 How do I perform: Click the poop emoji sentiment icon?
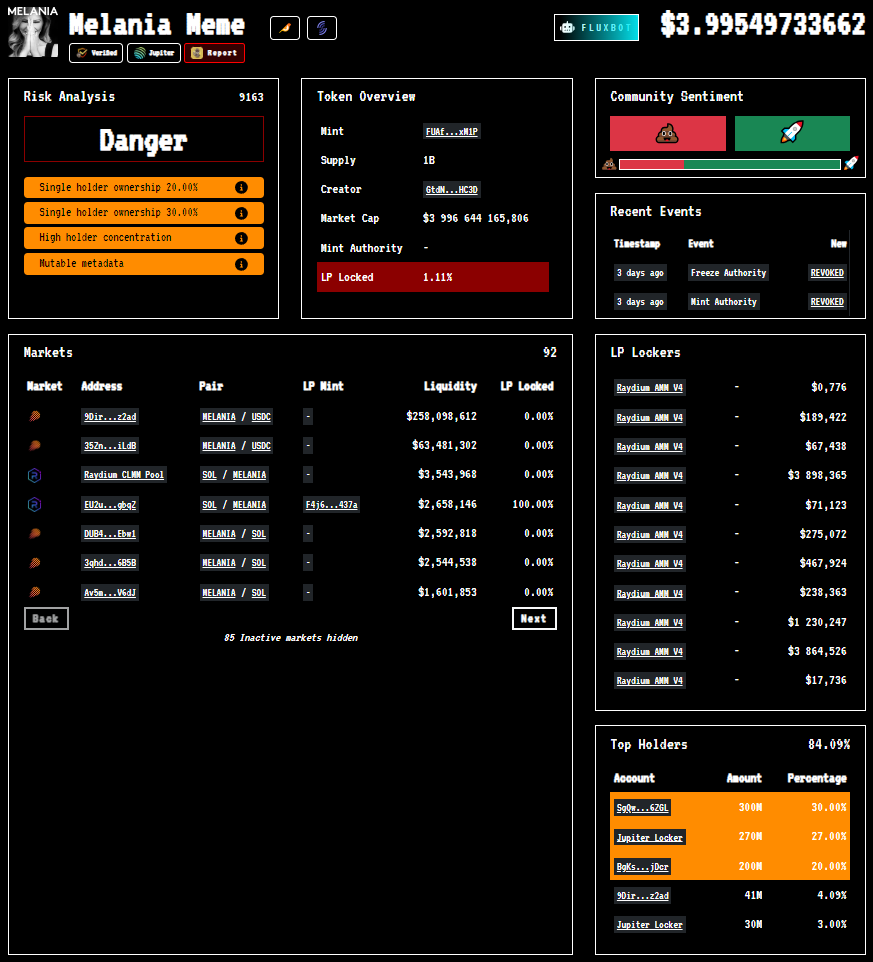[x=668, y=133]
